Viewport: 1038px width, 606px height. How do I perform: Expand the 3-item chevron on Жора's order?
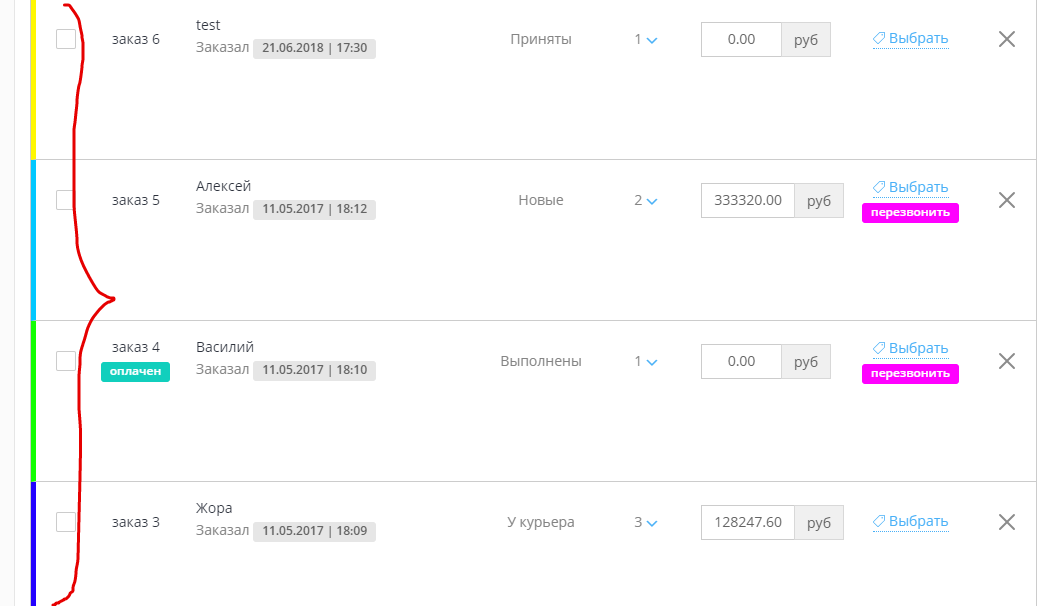point(646,523)
